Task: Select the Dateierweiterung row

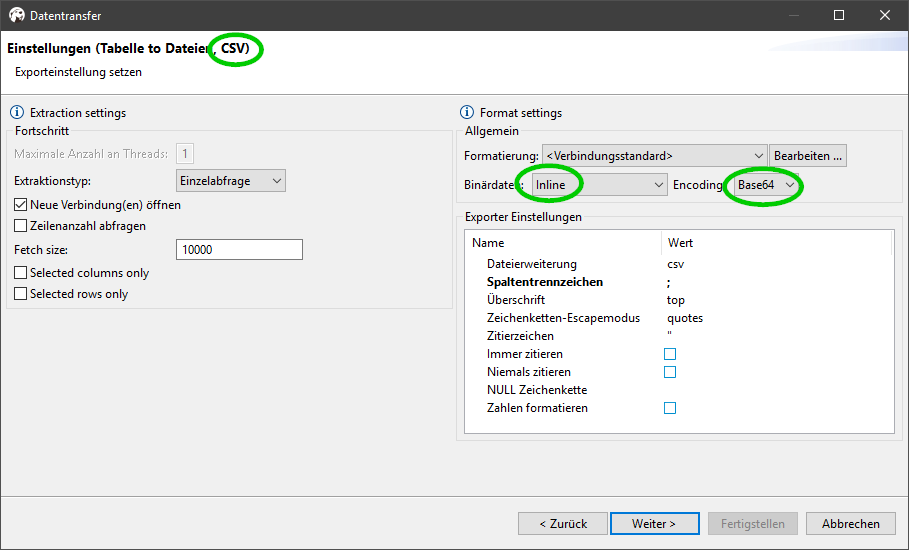Action: click(x=678, y=264)
